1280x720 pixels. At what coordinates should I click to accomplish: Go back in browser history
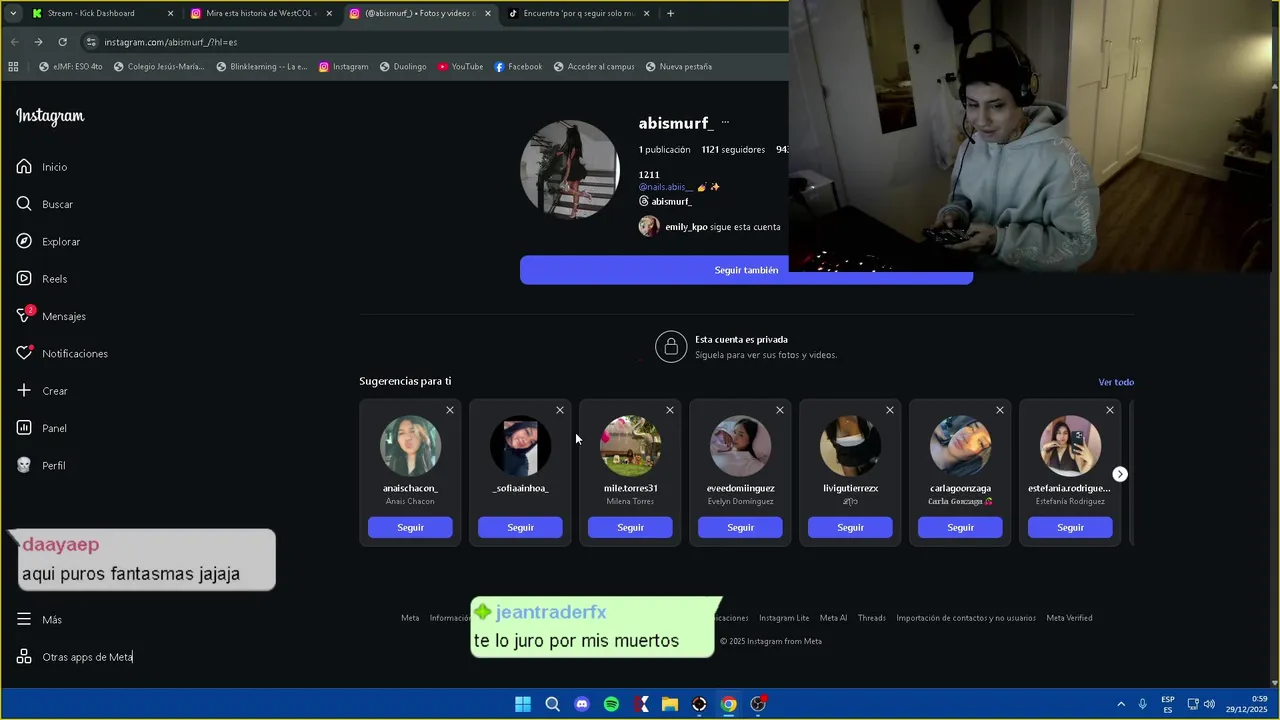[14, 42]
